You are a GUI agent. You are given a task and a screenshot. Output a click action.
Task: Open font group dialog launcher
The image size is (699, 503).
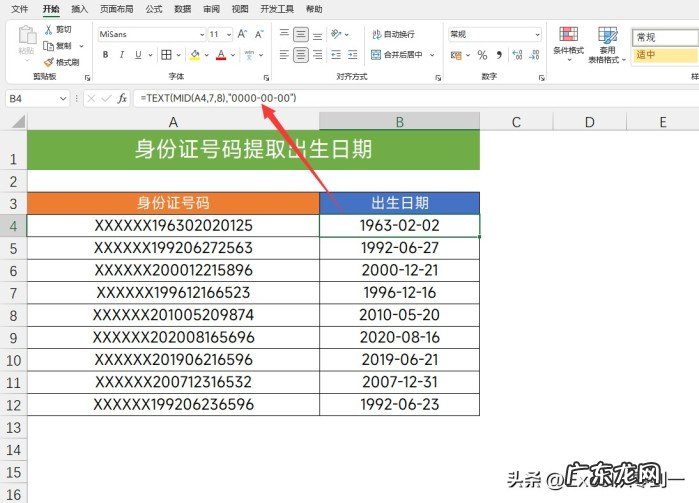click(x=266, y=78)
